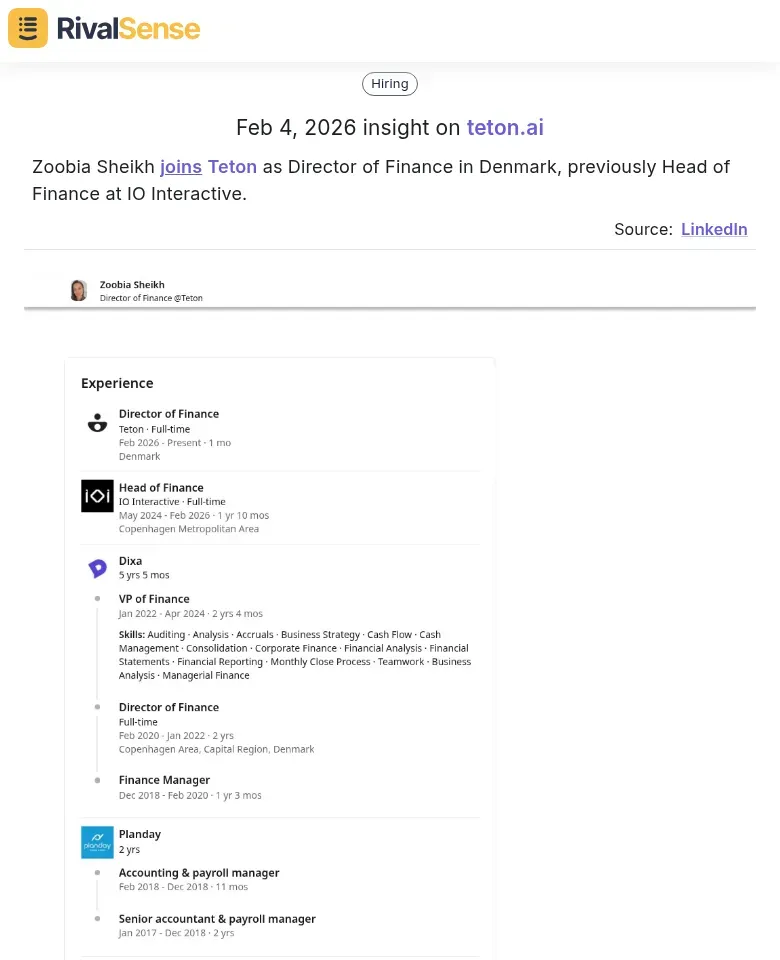Click the IO Interactive logo in the Experience list
This screenshot has width=780, height=960.
[x=97, y=495]
